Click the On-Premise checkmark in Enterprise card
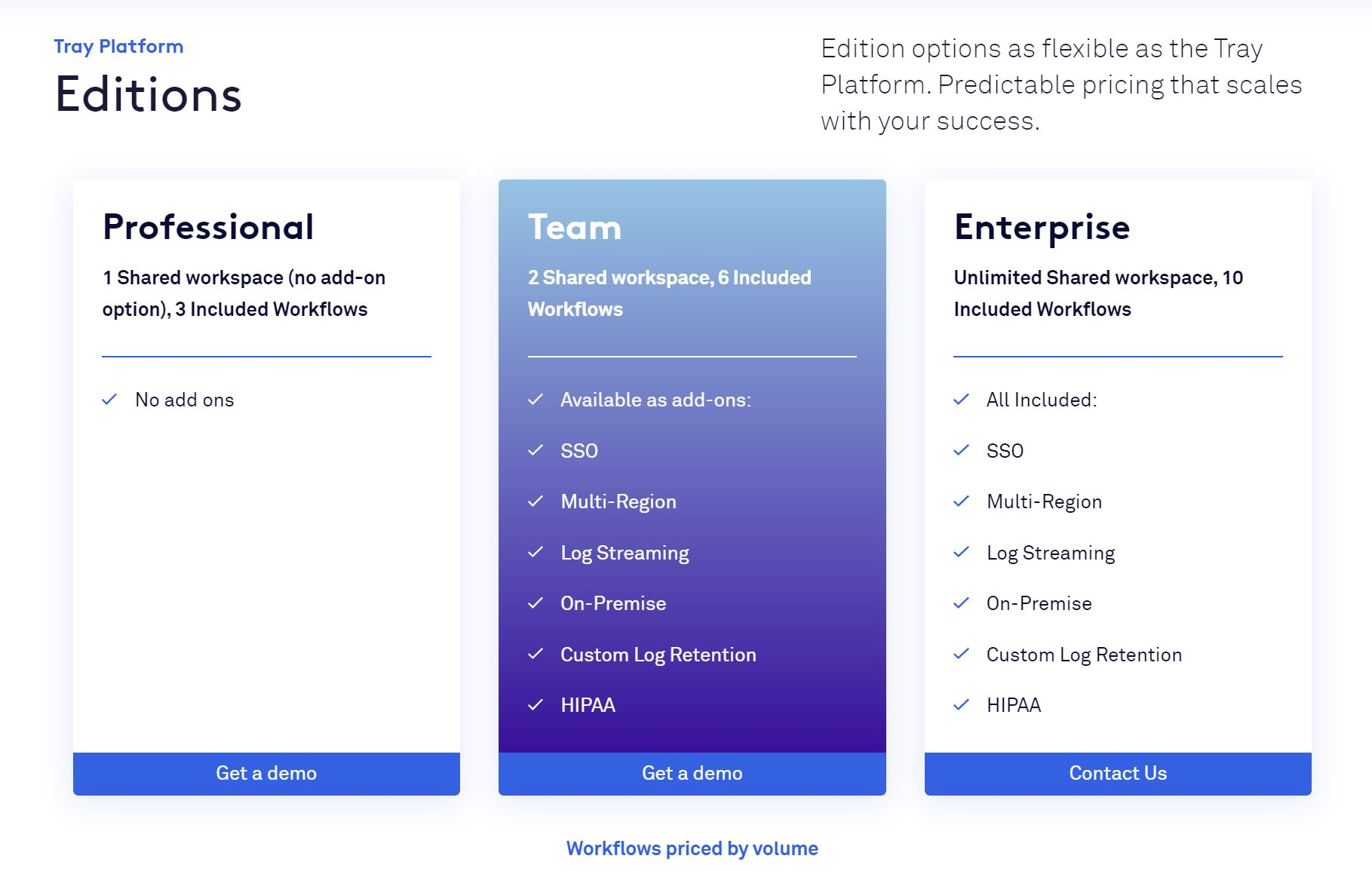The height and width of the screenshot is (871, 1372). [961, 603]
